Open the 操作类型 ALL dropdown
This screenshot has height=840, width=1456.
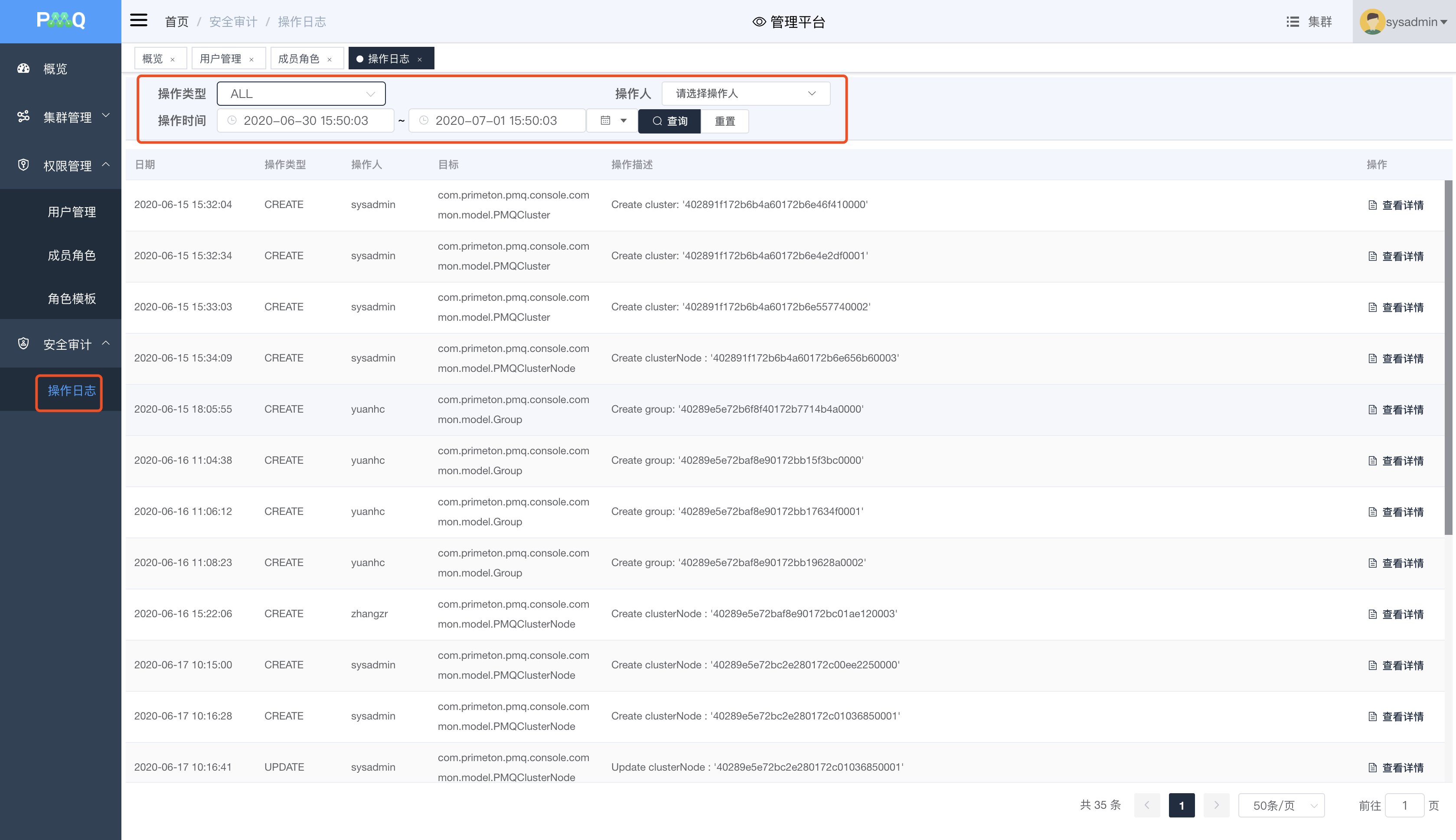(300, 94)
